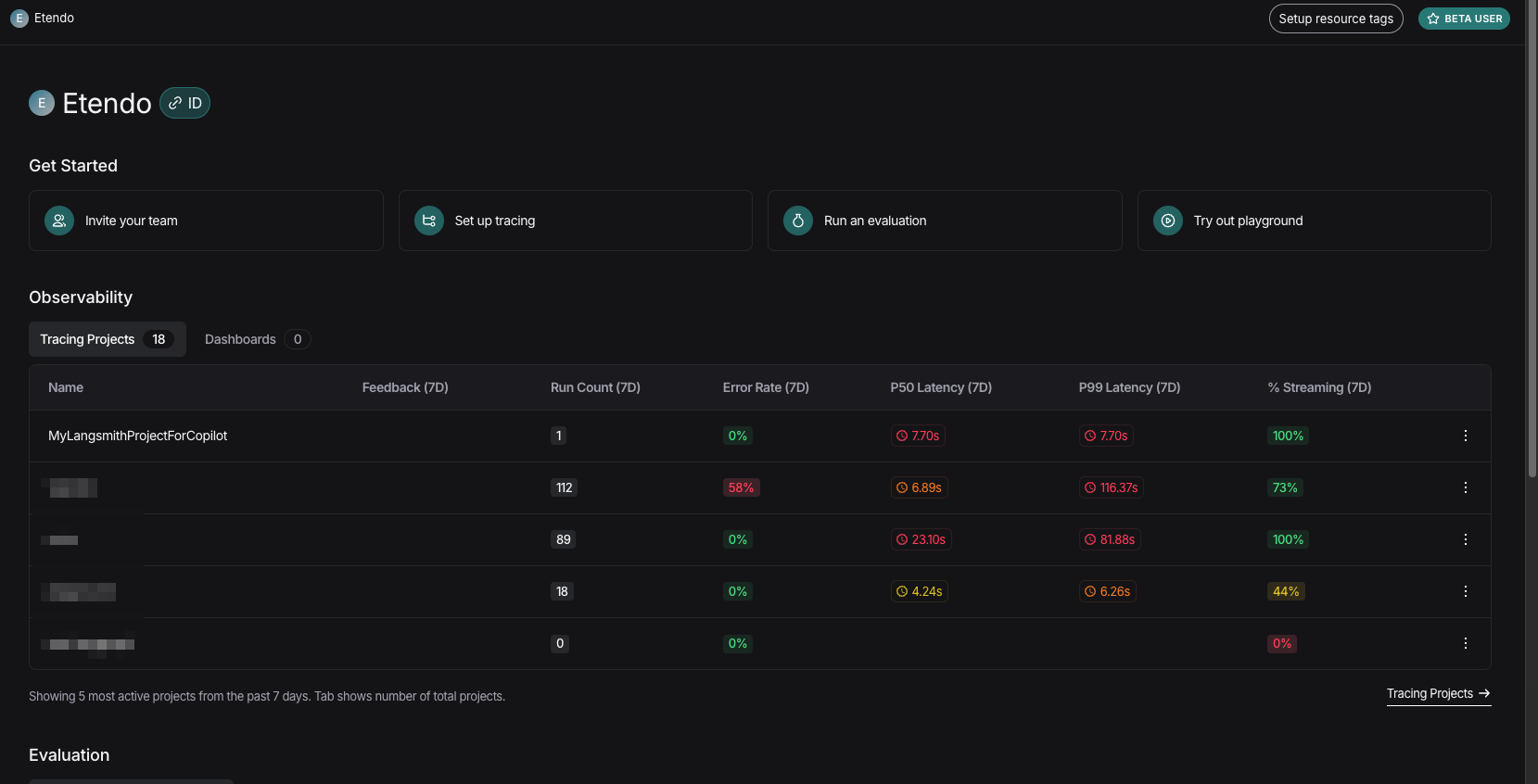Screen dimensions: 1538x784
Task: Click the red 0% streaming badge
Action: (1282, 643)
